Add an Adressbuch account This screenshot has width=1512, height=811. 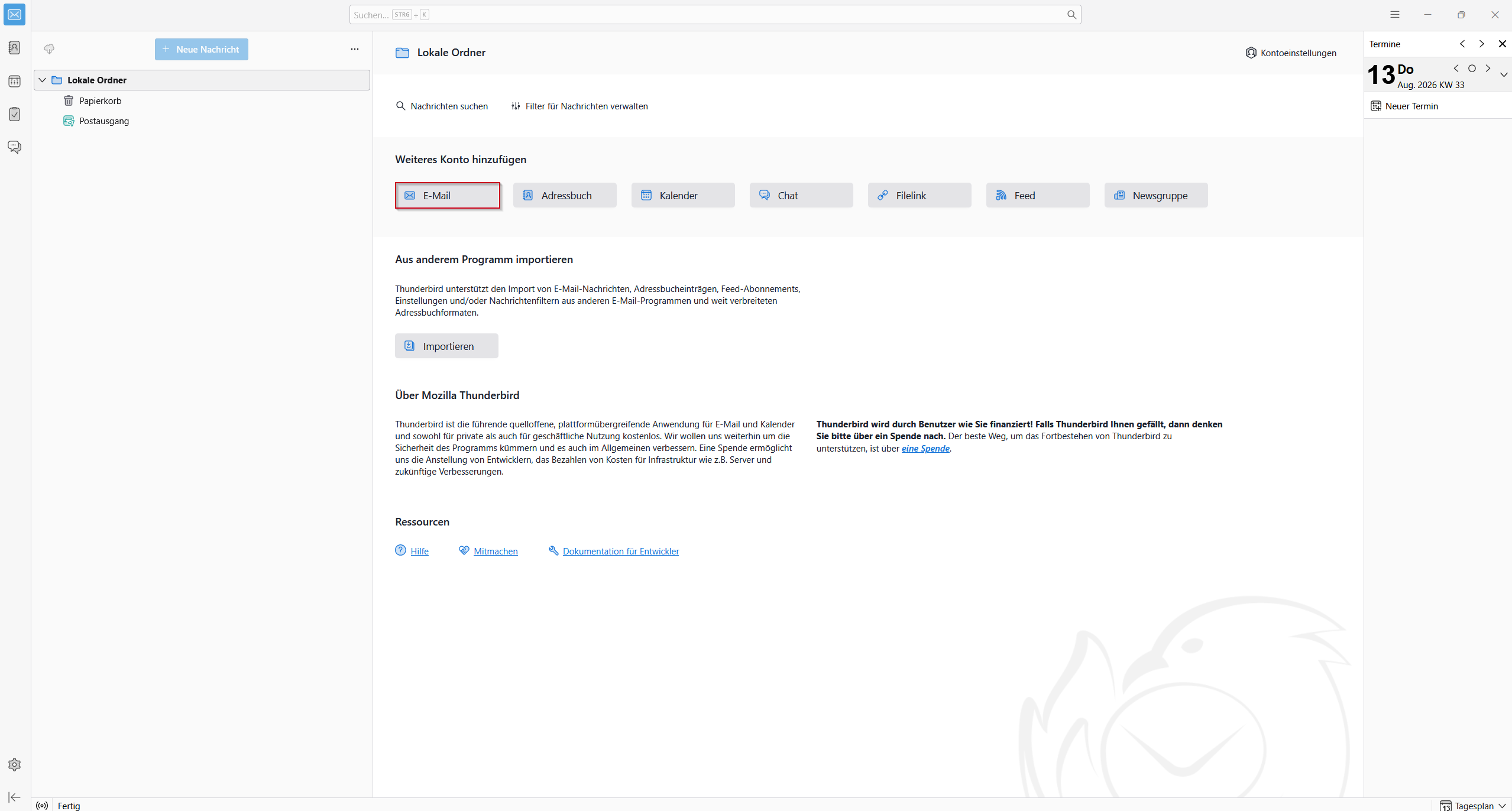[x=565, y=196]
